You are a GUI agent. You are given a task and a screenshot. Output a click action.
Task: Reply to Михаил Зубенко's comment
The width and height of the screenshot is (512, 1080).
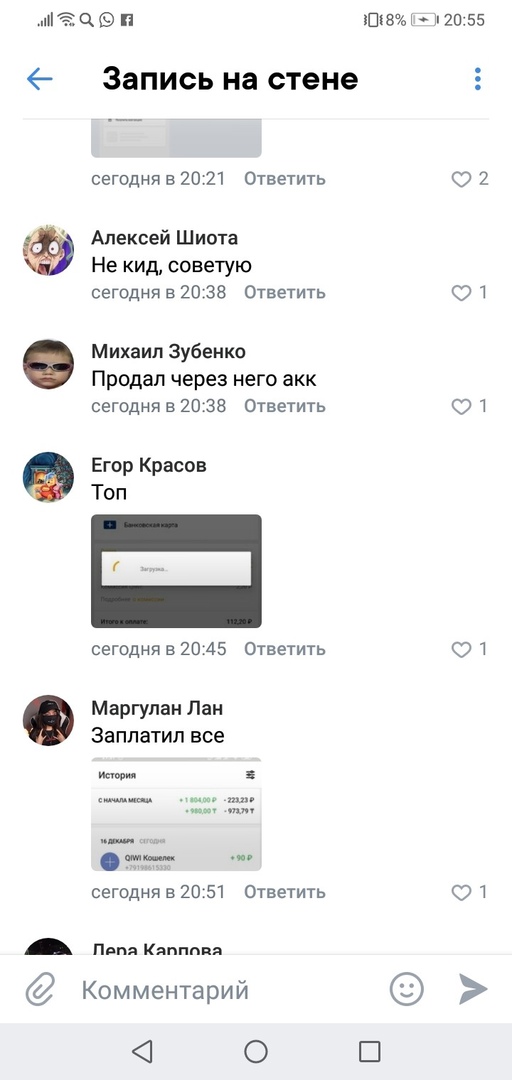coord(285,406)
